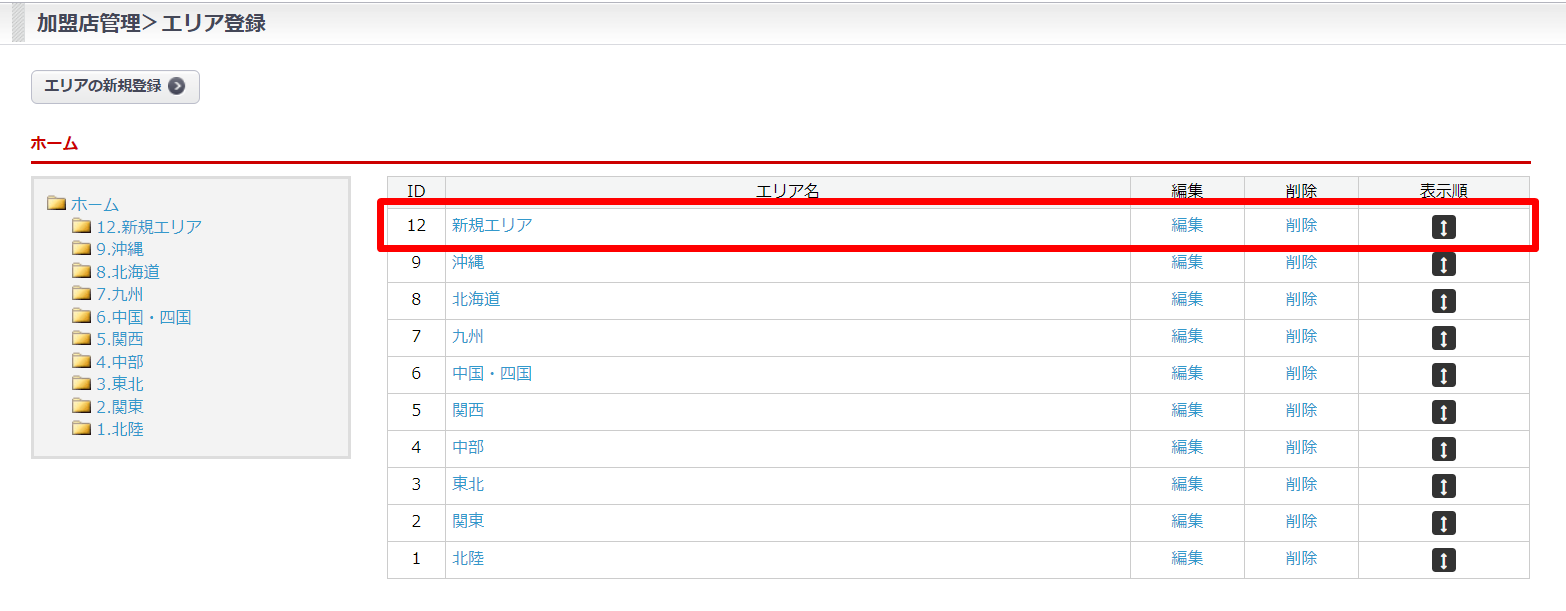
Task: Click the 表示順 column header
Action: [x=1443, y=191]
